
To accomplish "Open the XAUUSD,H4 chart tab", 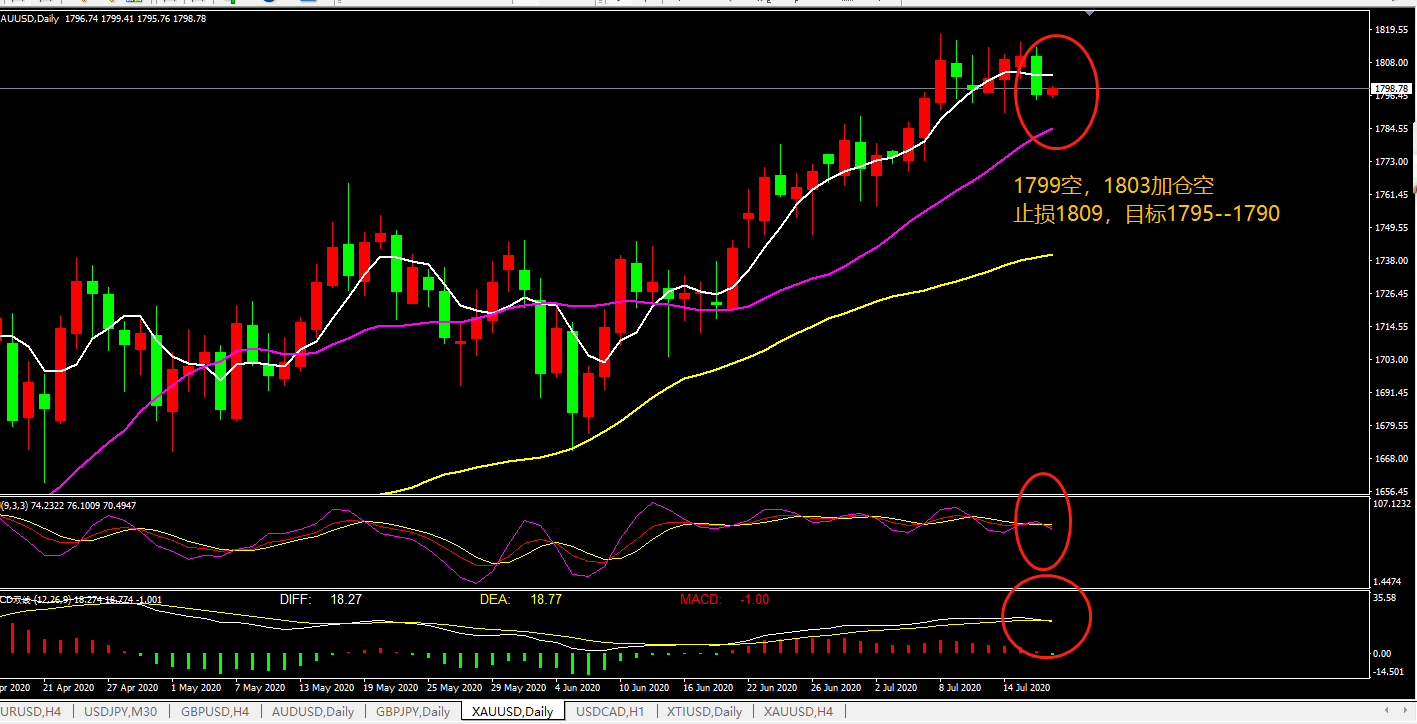I will (x=798, y=712).
